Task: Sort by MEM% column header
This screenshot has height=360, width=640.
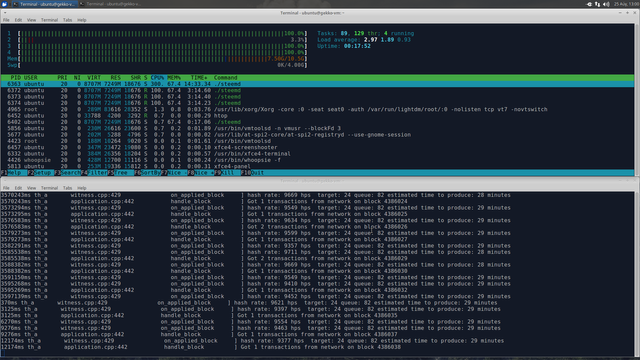Action: [x=174, y=78]
